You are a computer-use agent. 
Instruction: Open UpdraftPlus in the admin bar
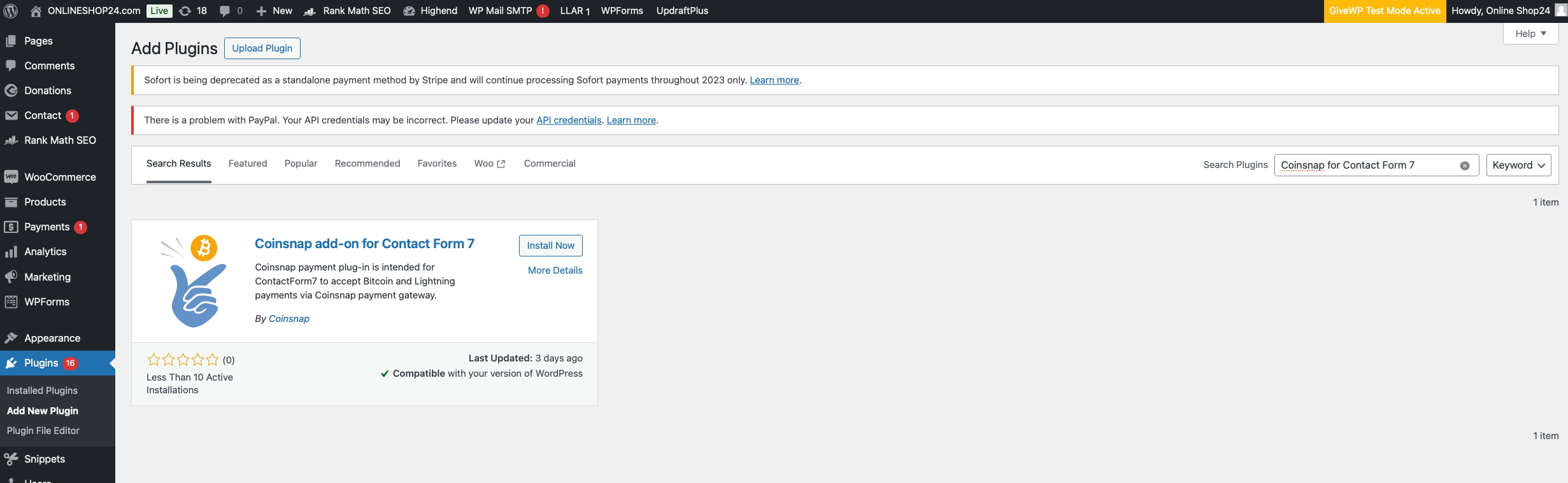point(682,11)
